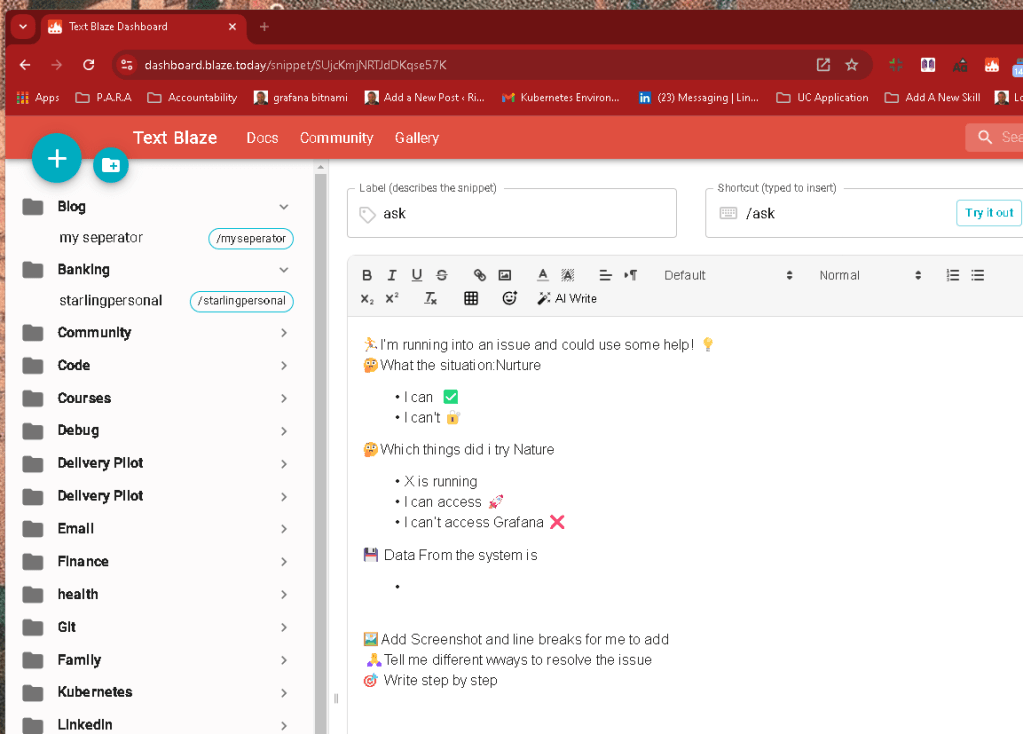The width and height of the screenshot is (1023, 734).
Task: Open the Normal size dropdown
Action: click(x=870, y=275)
